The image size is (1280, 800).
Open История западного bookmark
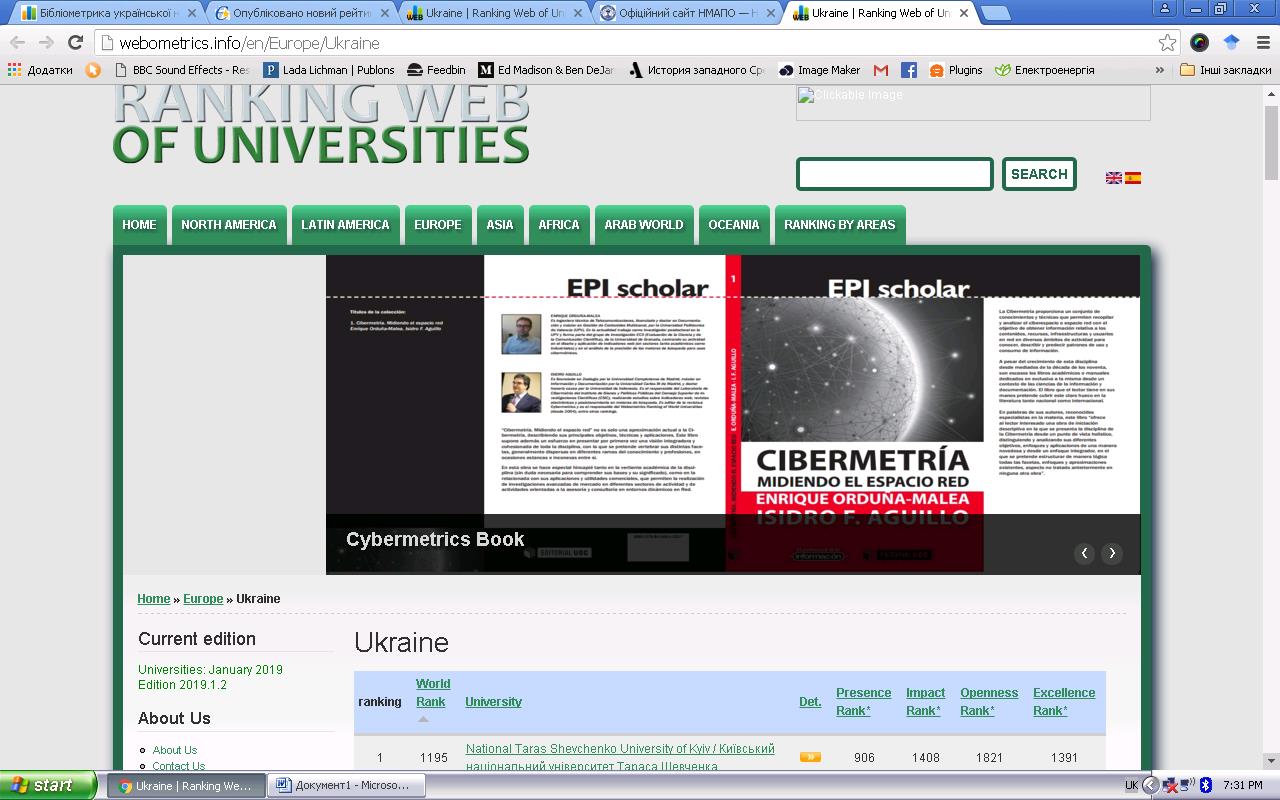click(697, 70)
